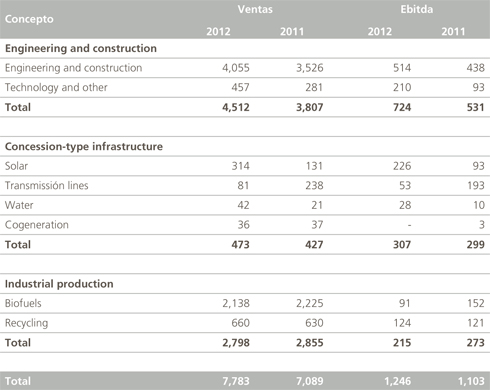
Task: Click the Recycling row label
Action: (26, 323)
